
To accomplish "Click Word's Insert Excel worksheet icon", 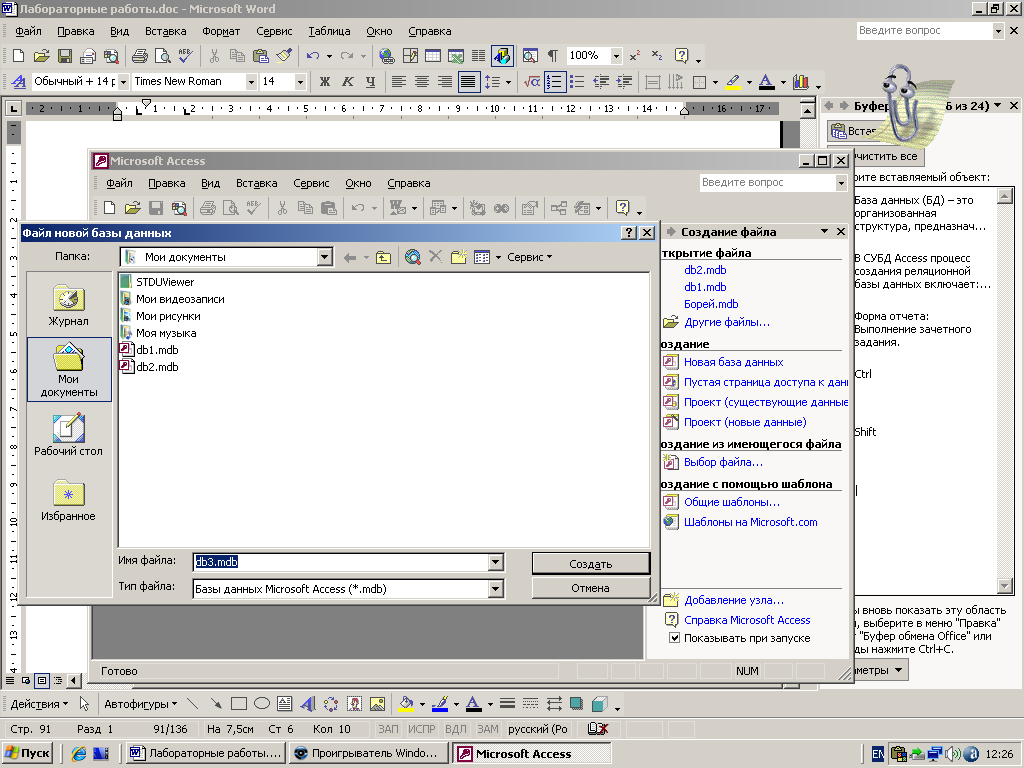I will (x=456, y=56).
